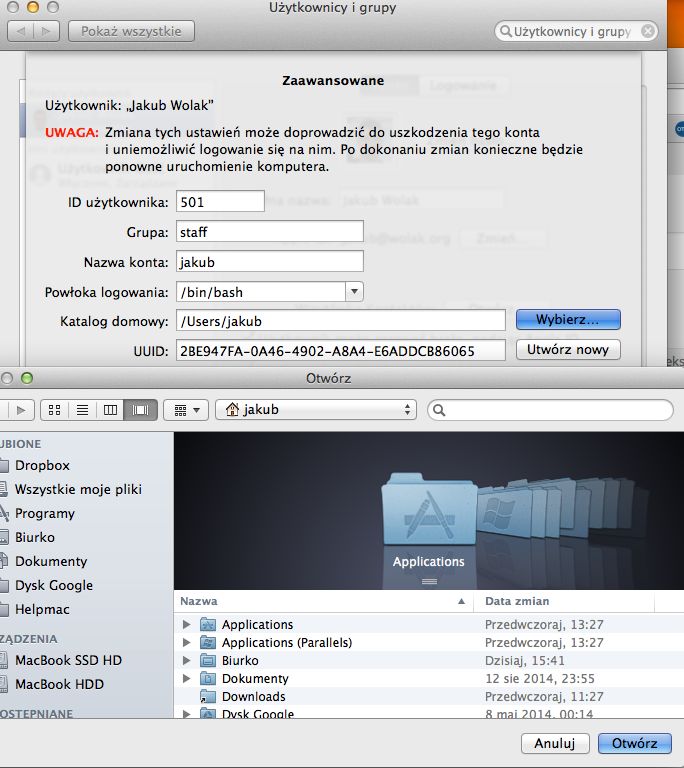Click the Nazwa konta field
684x768 pixels.
[x=270, y=262]
